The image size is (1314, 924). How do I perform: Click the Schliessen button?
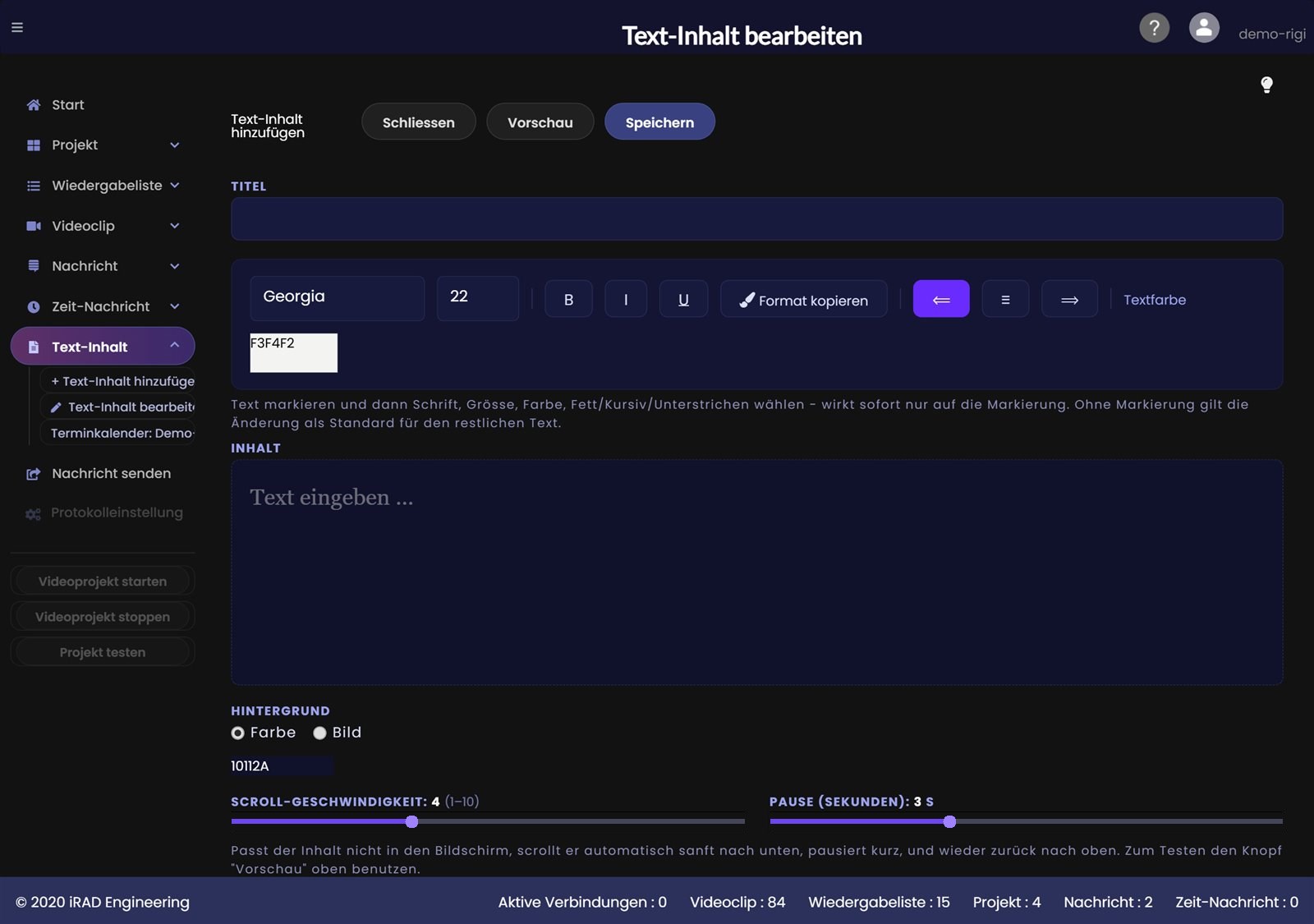click(x=418, y=122)
